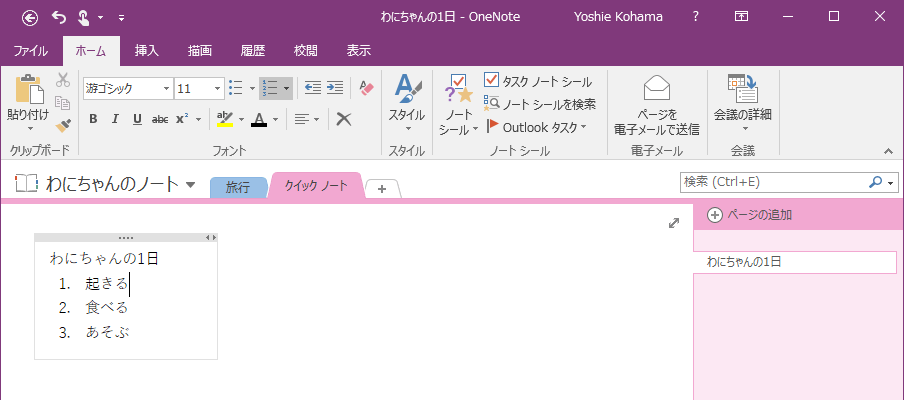Expand bullet list style dropdown
This screenshot has width=904, height=400.
point(252,88)
